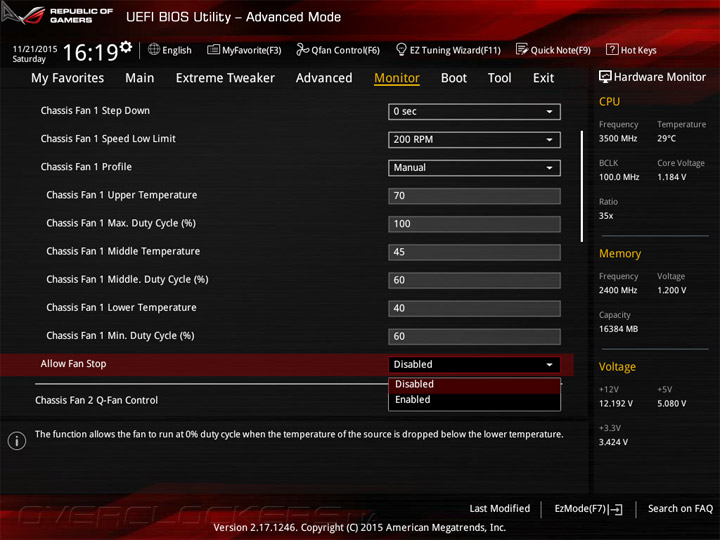Select Chassis Fan 1 Profile label
Screen dimensions: 720x540
click(x=86, y=167)
